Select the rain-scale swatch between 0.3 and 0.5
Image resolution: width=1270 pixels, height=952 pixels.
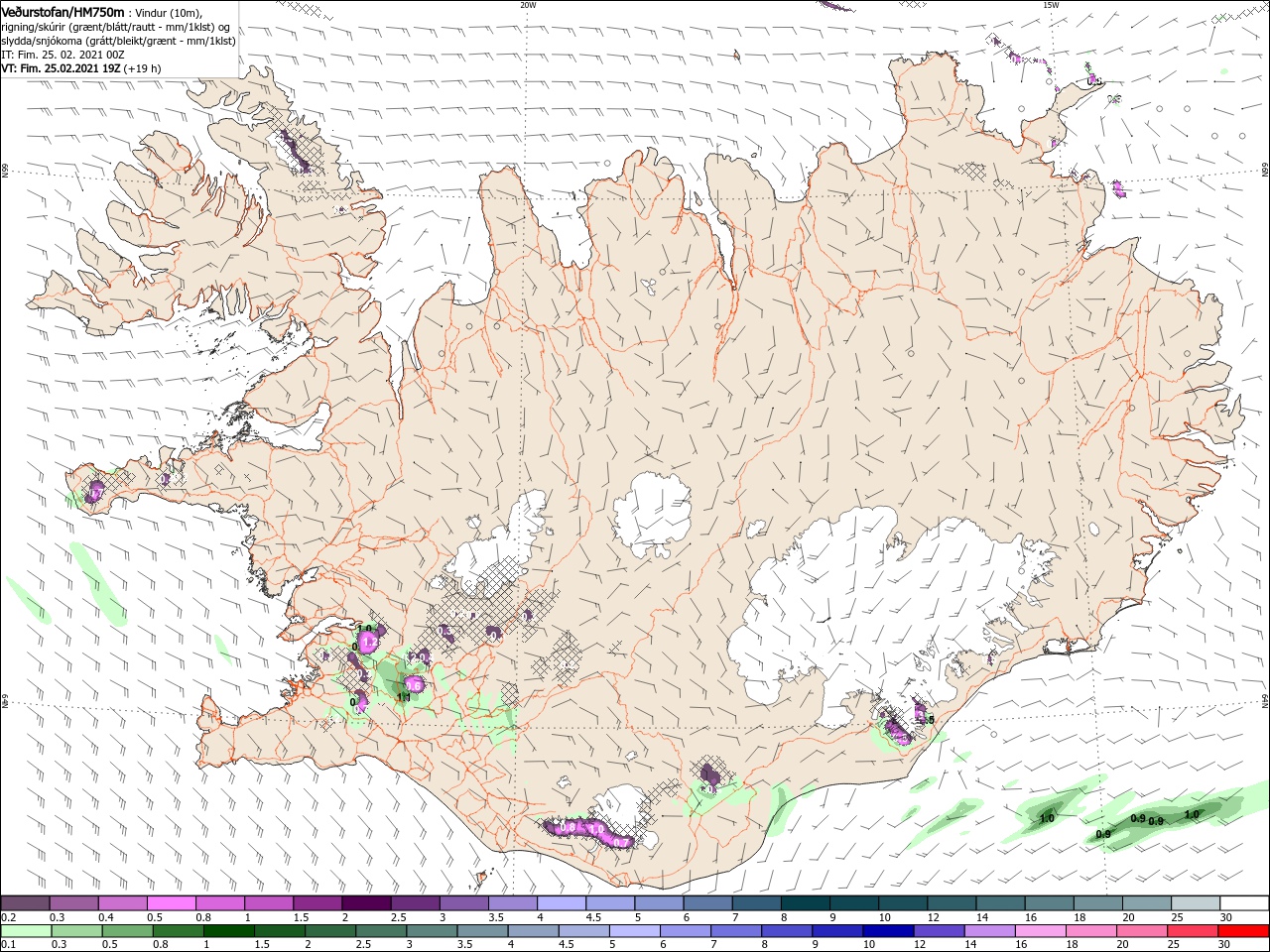[x=76, y=931]
